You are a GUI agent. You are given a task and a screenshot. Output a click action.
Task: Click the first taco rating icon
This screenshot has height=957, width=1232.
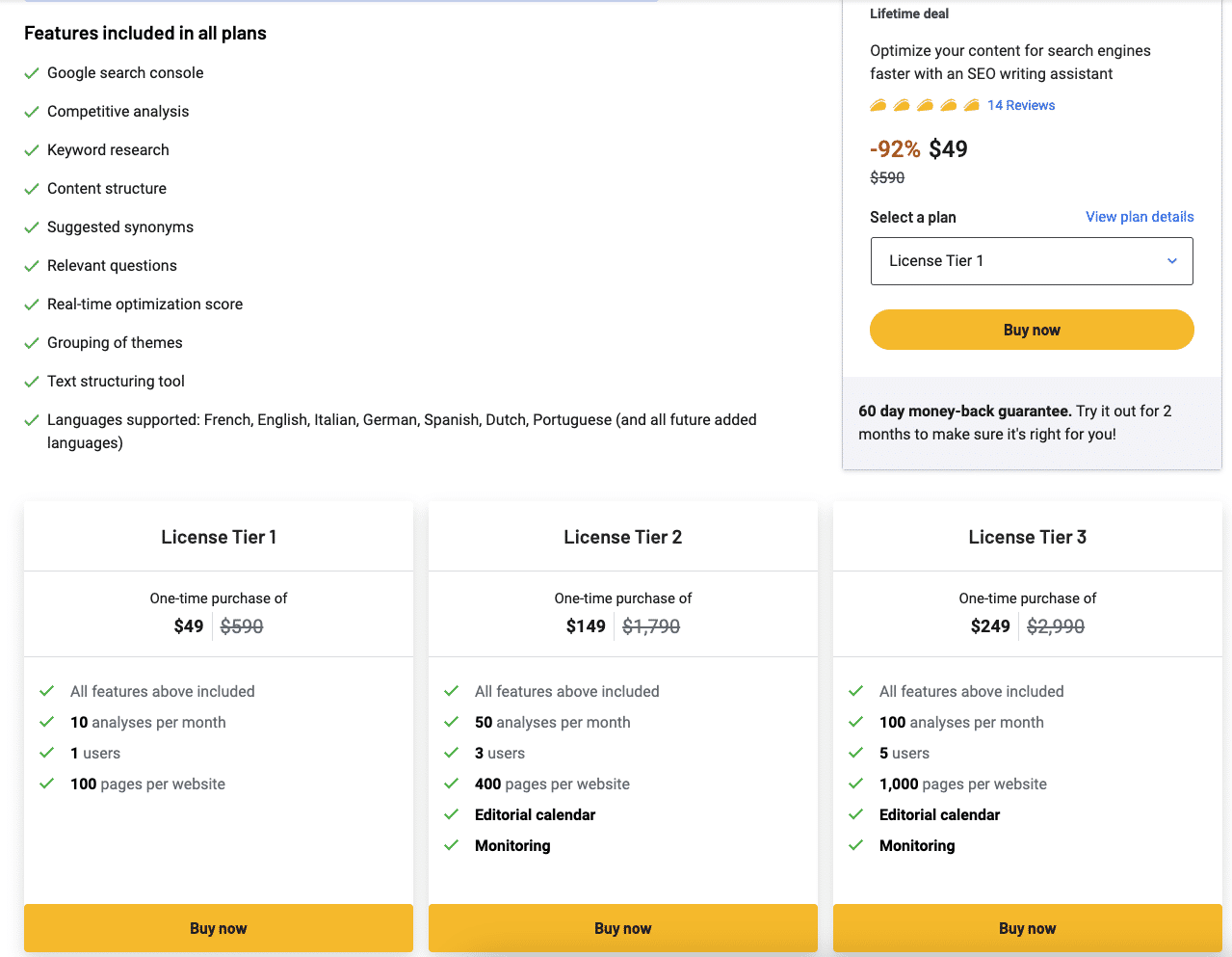click(x=878, y=105)
